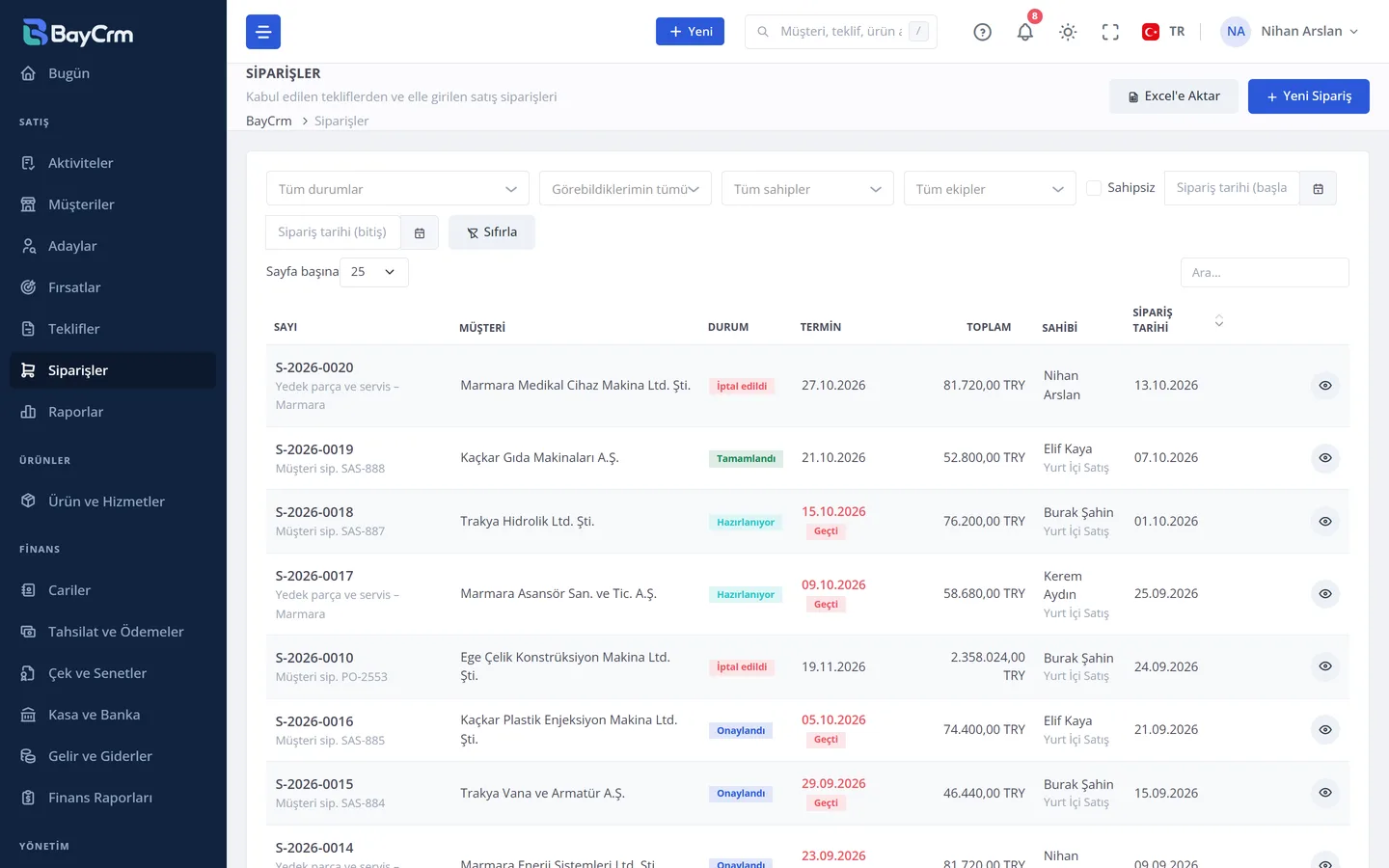Collapse the sidebar with the hamburger button
This screenshot has height=868, width=1389.
(263, 32)
